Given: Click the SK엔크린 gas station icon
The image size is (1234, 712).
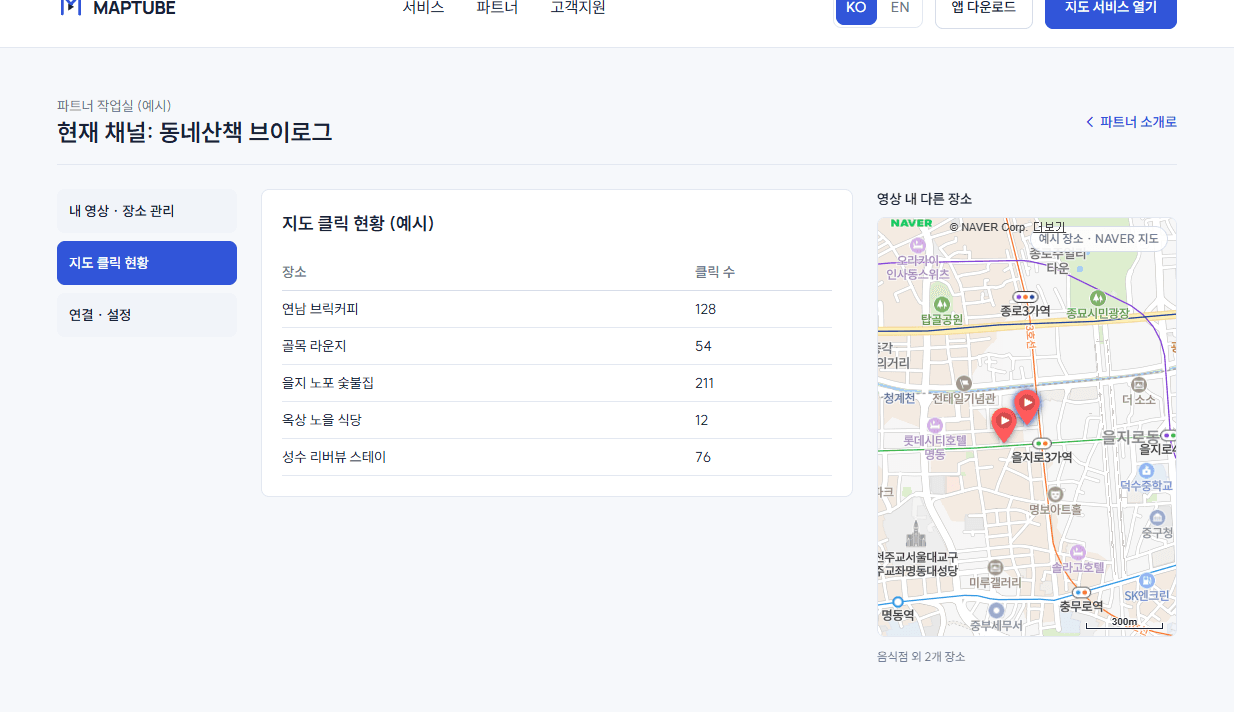Looking at the screenshot, I should pyautogui.click(x=1147, y=580).
